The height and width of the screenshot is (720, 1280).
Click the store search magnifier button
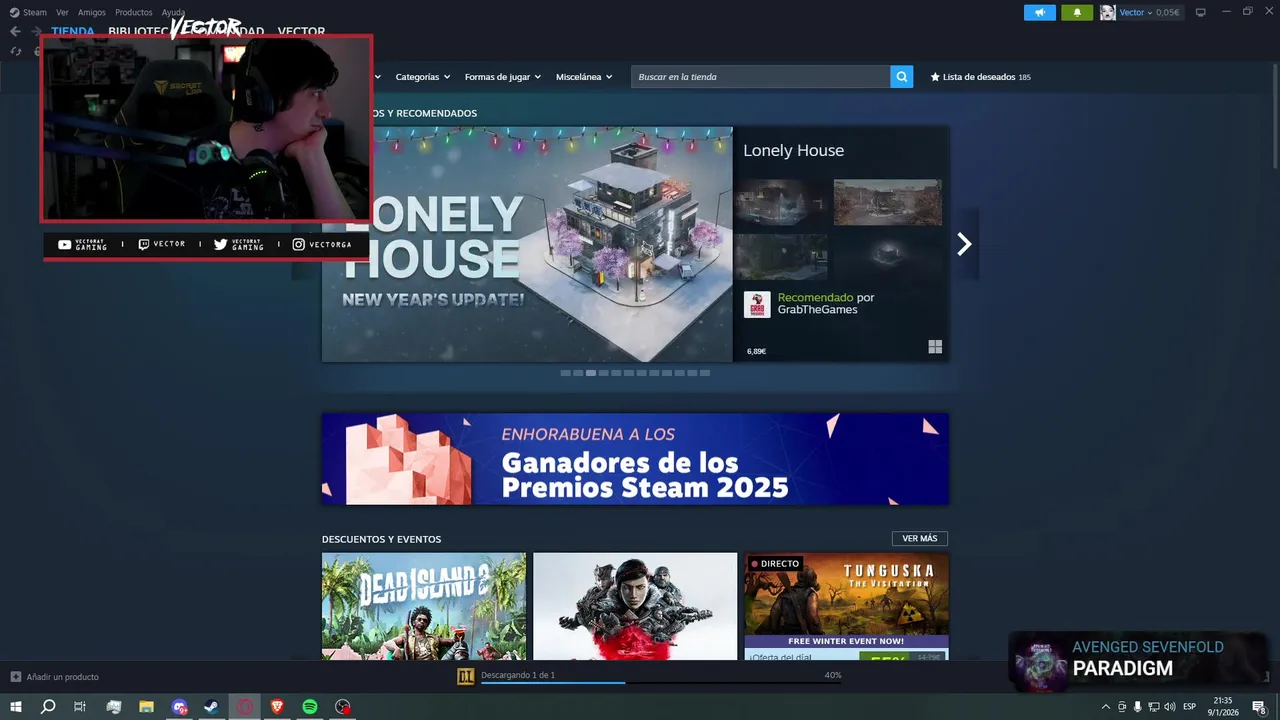tap(902, 77)
